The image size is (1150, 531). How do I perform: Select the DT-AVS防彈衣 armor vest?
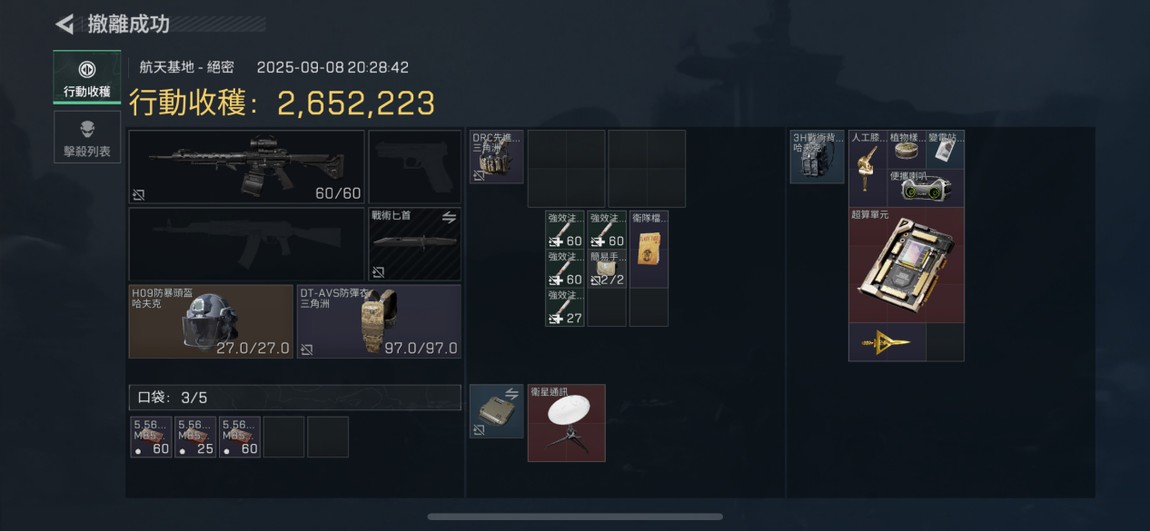[x=378, y=322]
